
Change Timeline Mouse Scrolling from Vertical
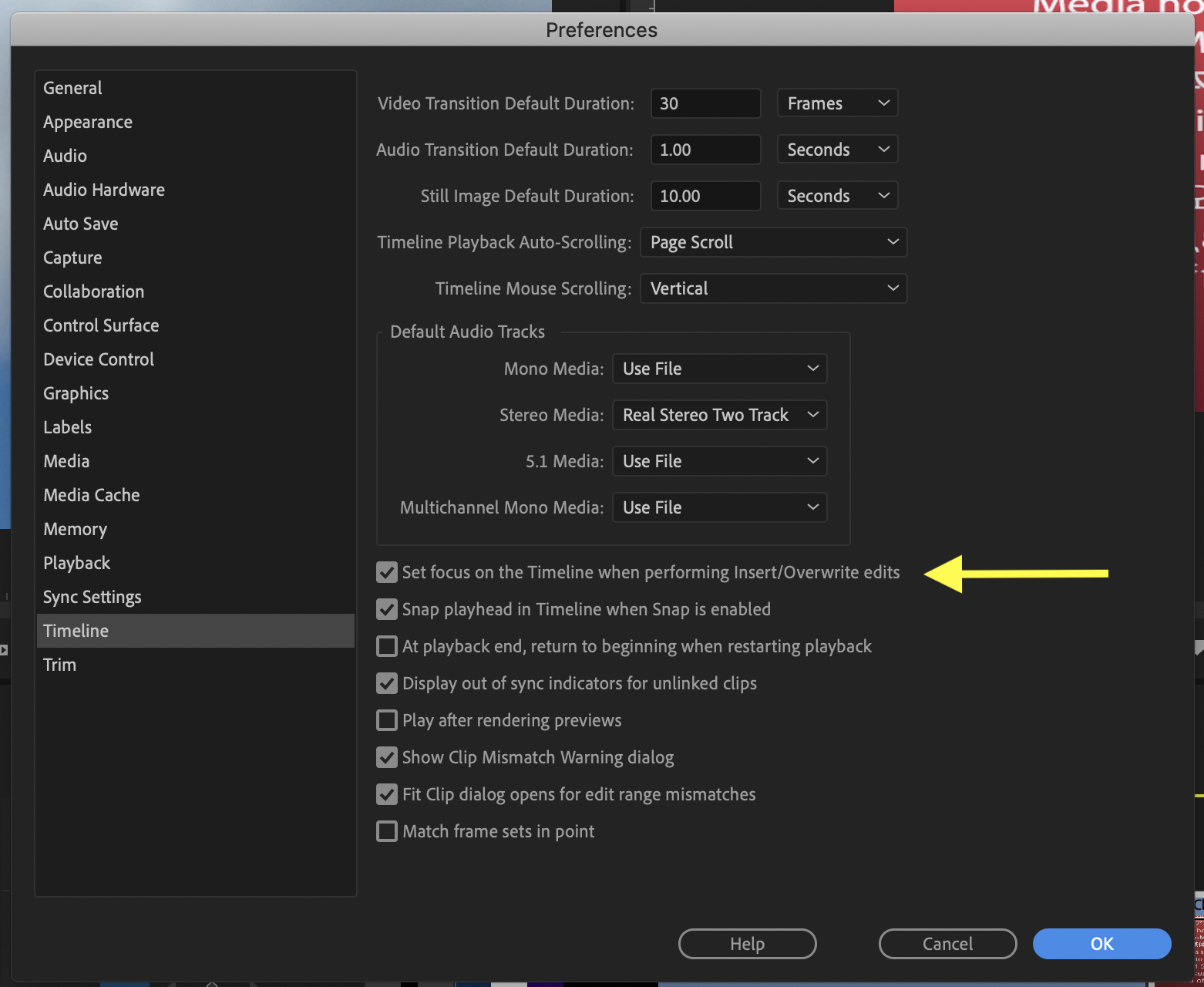click(773, 288)
